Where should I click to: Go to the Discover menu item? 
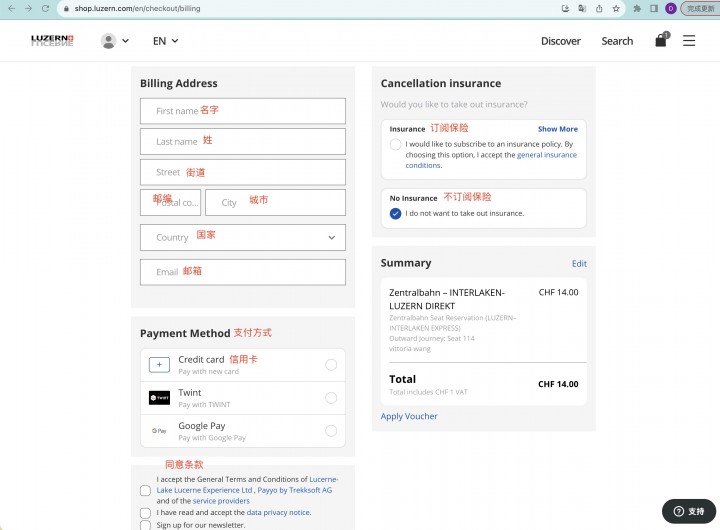pos(561,41)
